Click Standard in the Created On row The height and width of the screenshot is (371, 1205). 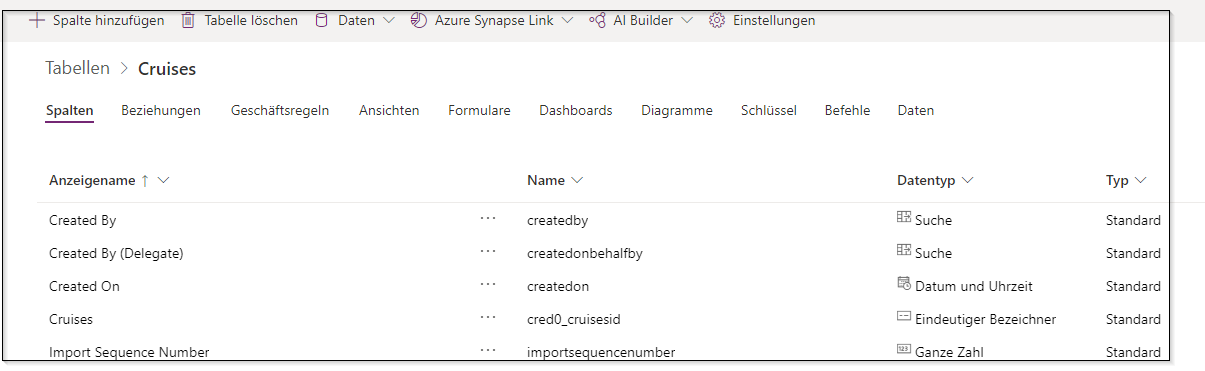tap(1133, 286)
